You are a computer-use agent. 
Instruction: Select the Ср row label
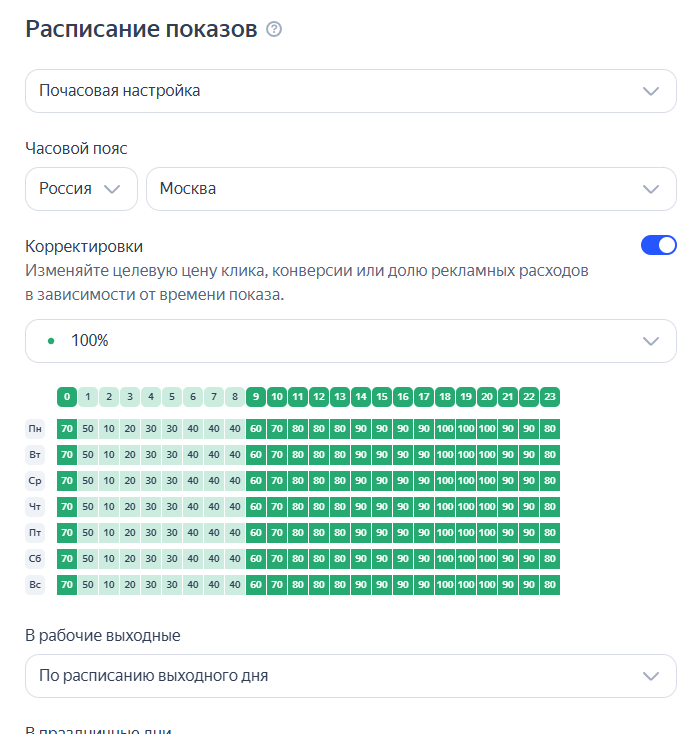click(x=35, y=481)
